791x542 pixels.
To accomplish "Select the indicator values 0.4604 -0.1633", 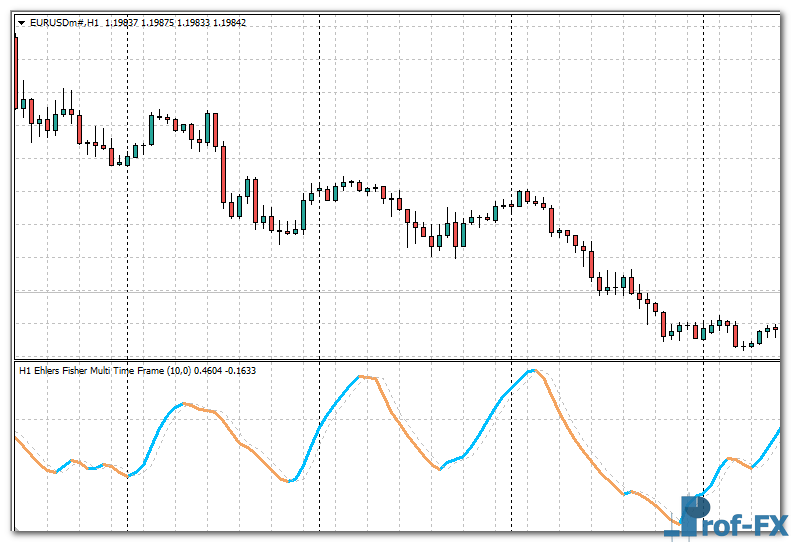I will 226,371.
